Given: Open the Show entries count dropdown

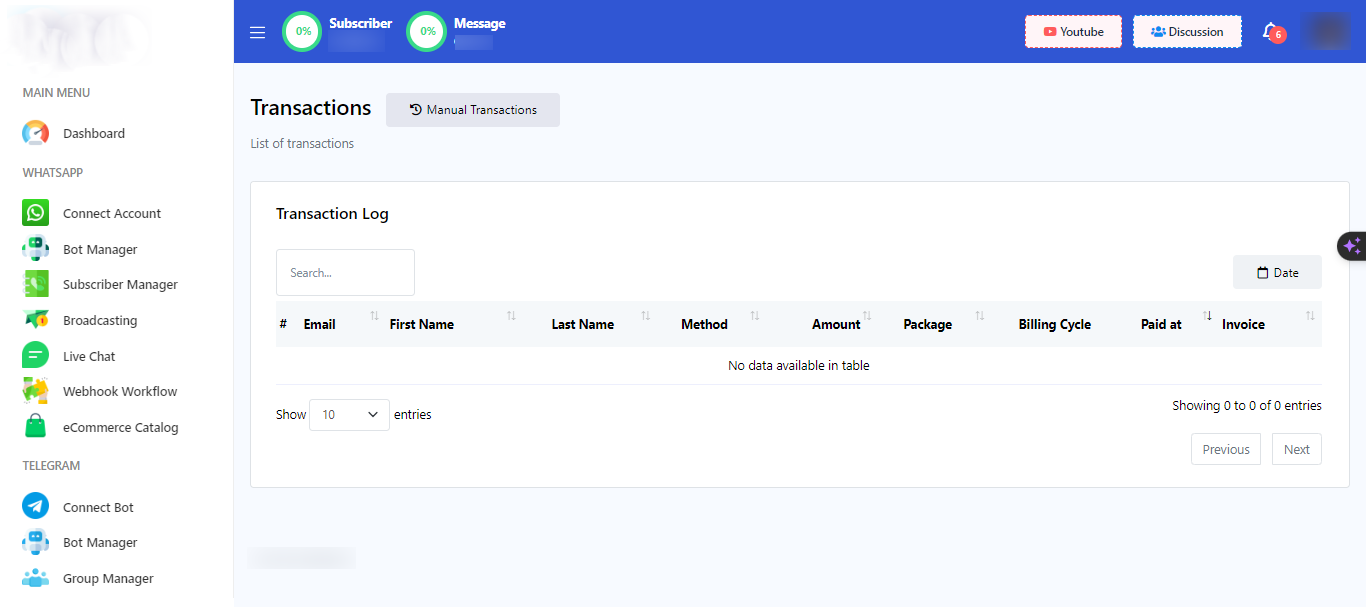Looking at the screenshot, I should tap(349, 414).
